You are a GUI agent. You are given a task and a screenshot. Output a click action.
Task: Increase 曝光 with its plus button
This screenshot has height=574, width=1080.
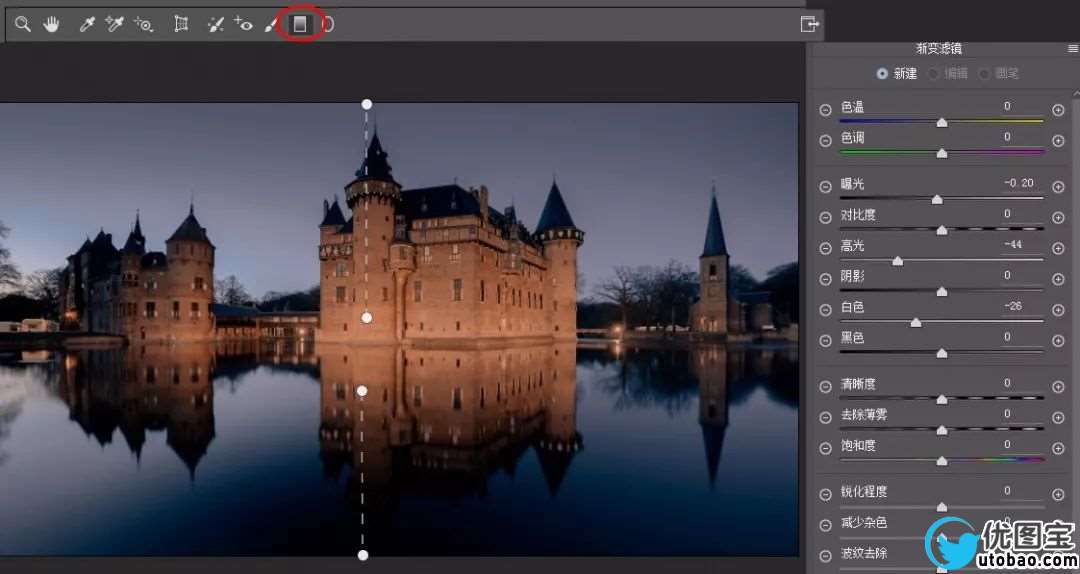pos(1059,187)
